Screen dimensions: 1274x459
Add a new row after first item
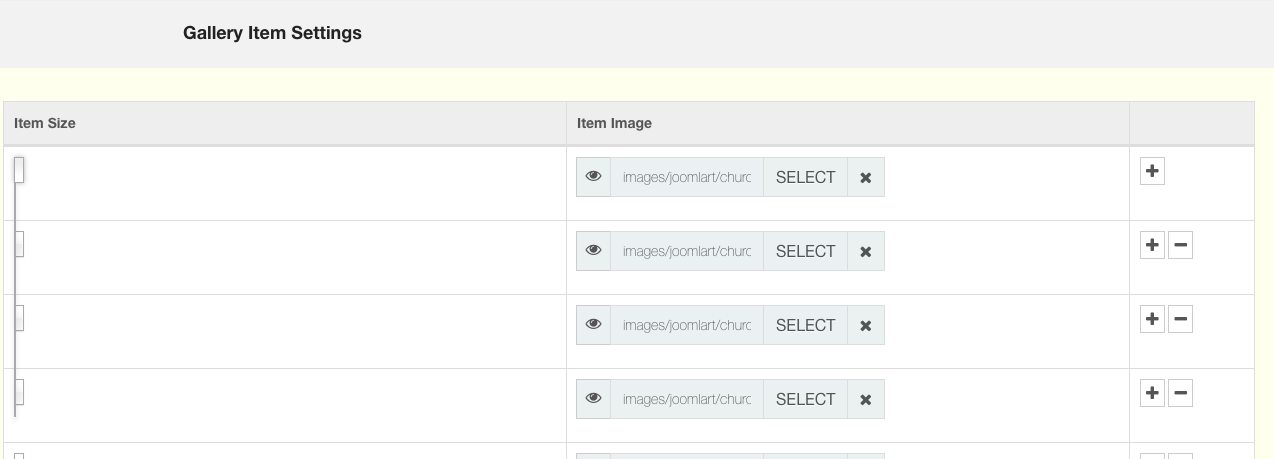pyautogui.click(x=1152, y=171)
